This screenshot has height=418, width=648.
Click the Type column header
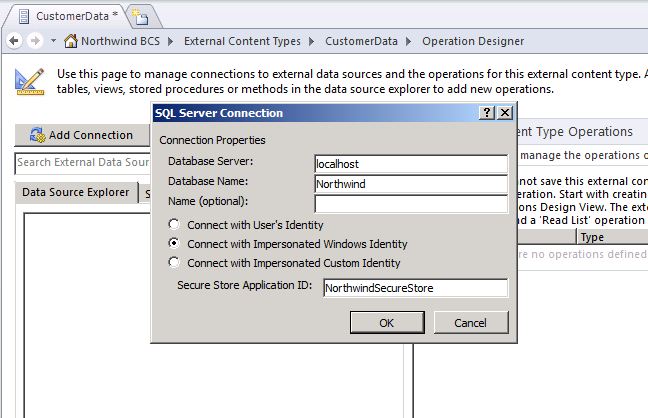coord(612,237)
